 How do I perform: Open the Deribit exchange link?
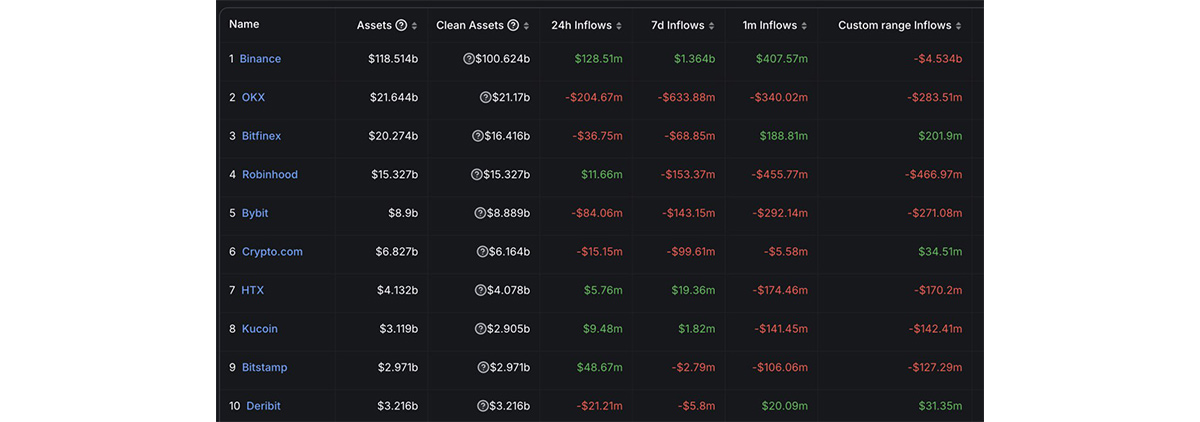click(x=262, y=406)
